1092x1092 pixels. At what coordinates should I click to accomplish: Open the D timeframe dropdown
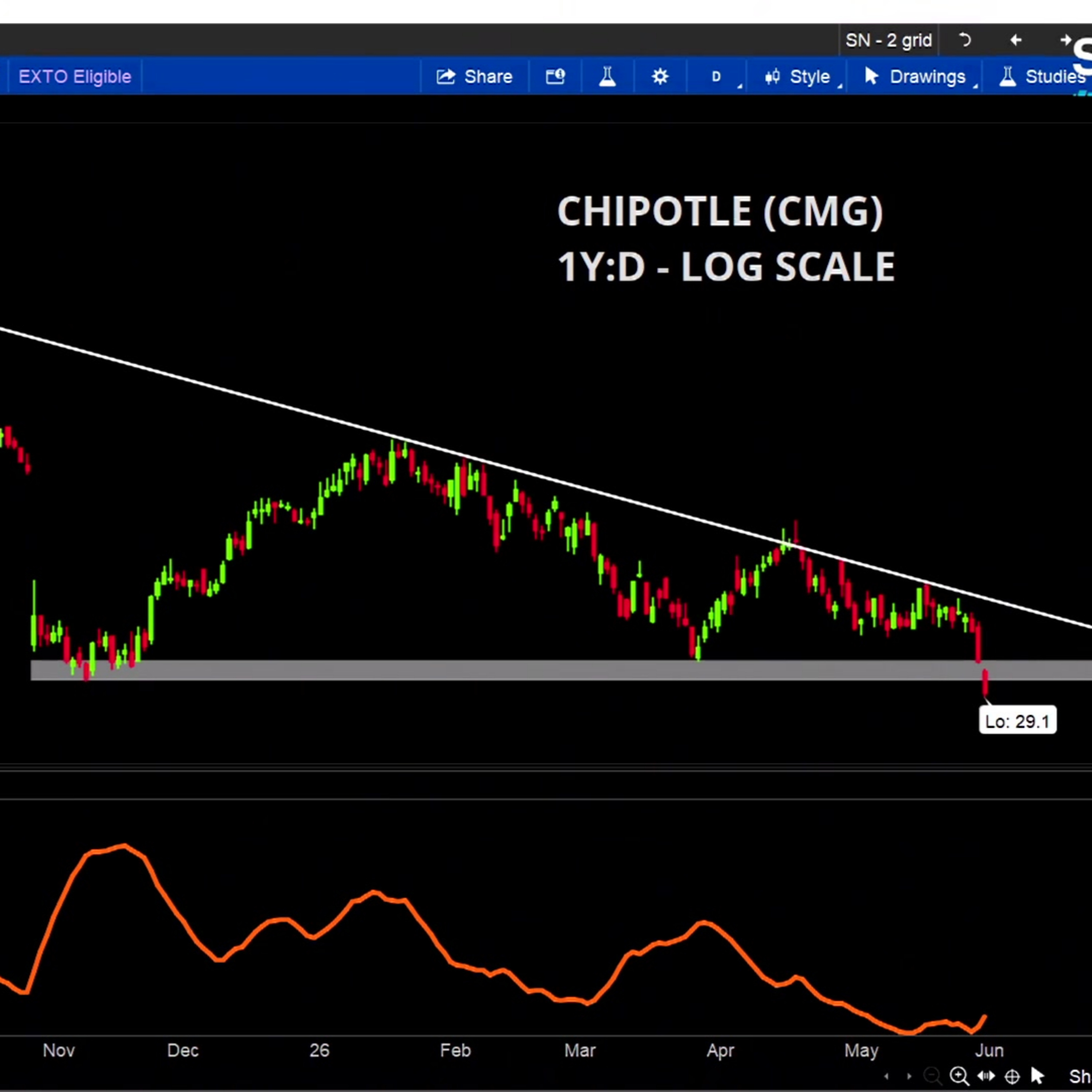point(717,76)
